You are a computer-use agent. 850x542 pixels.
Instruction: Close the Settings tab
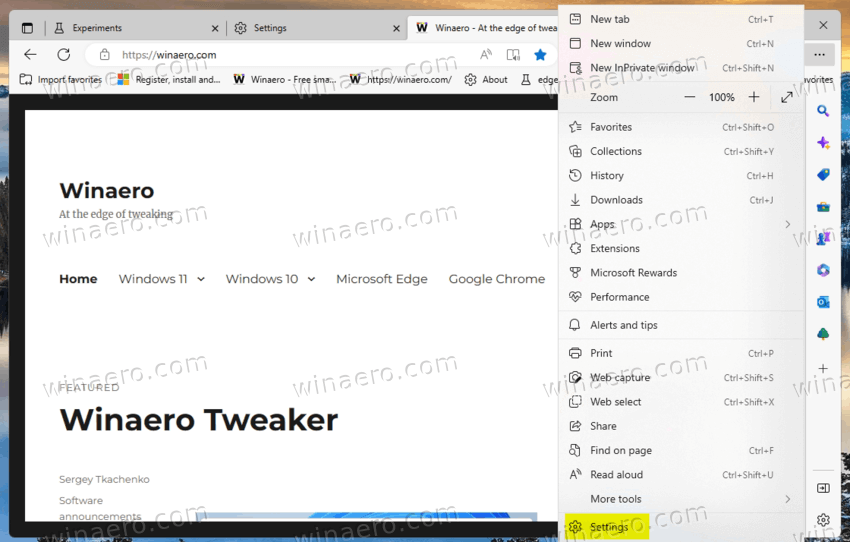397,28
